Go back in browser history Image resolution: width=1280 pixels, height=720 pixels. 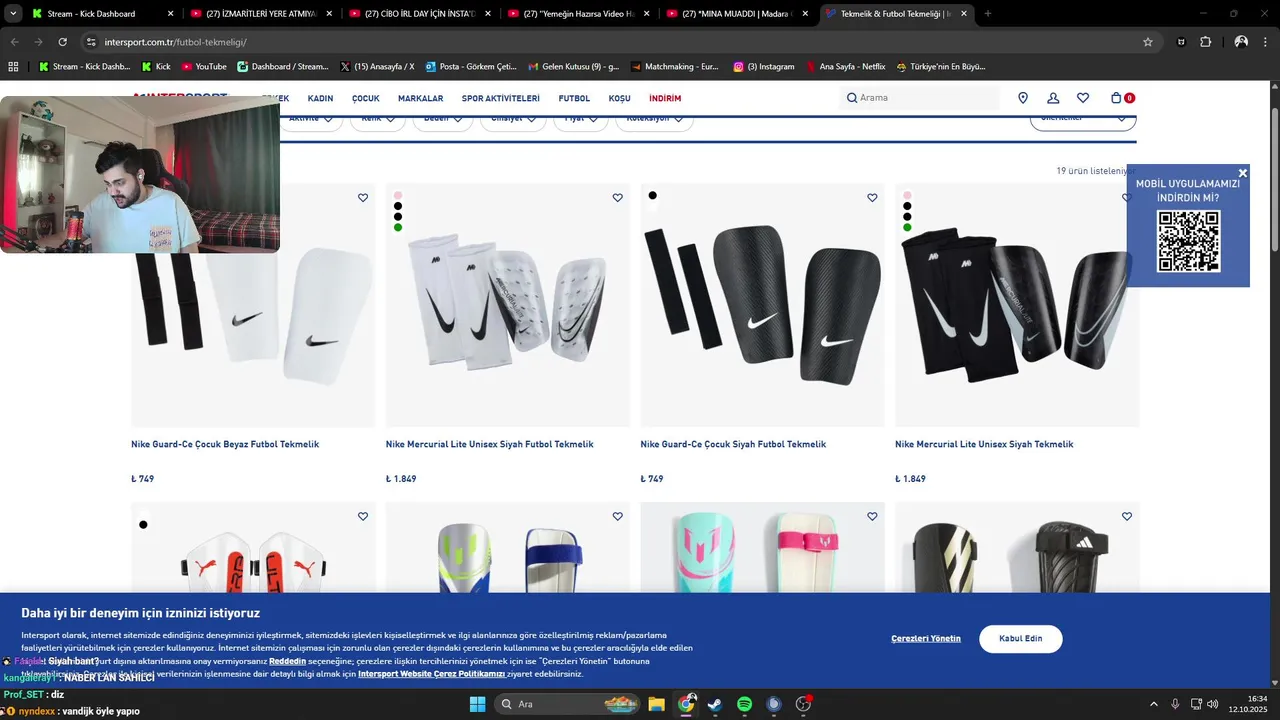14,42
